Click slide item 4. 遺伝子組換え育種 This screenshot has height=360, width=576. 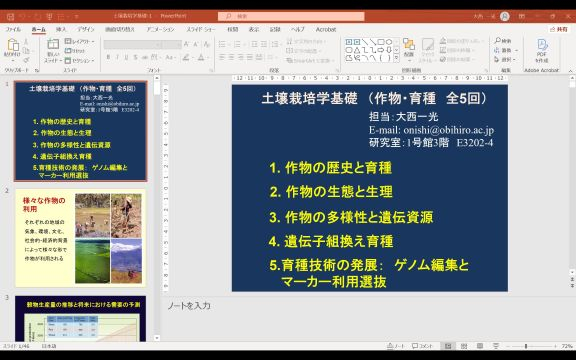(331, 241)
